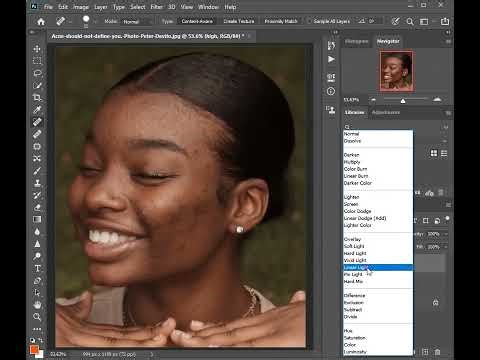Click Navigator zoom out mountains icon
The height and width of the screenshot is (360, 480).
pyautogui.click(x=373, y=99)
